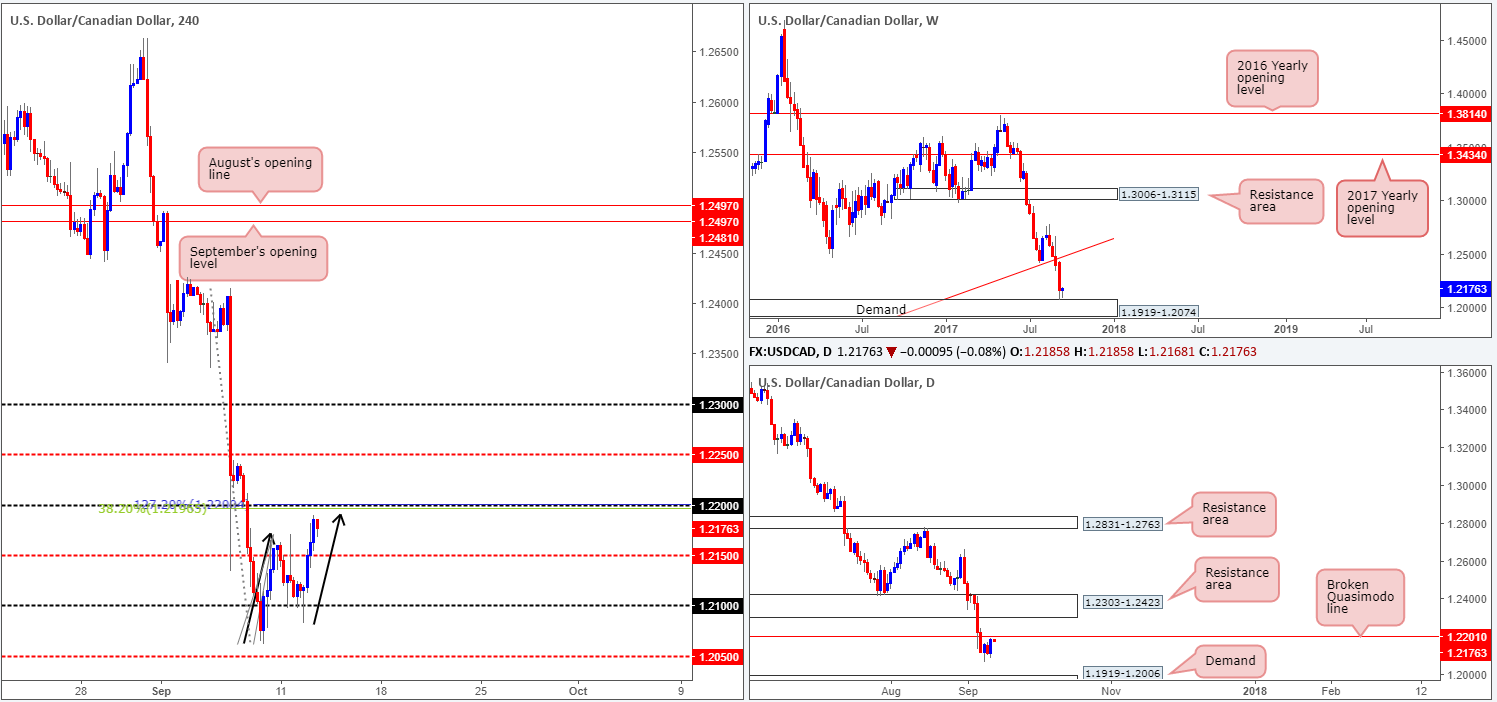Click '2019' on the weekly time axis
This screenshot has width=1497, height=702.
[1286, 328]
